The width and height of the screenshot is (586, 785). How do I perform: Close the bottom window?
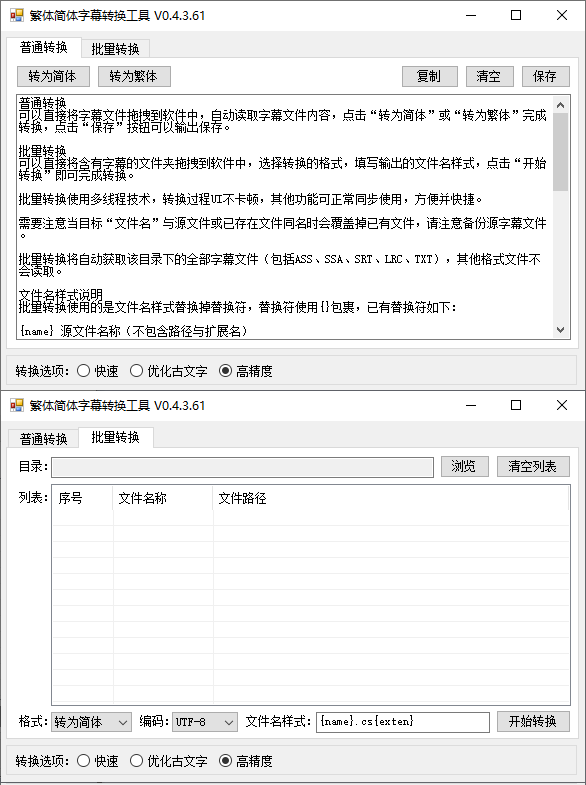click(x=562, y=405)
